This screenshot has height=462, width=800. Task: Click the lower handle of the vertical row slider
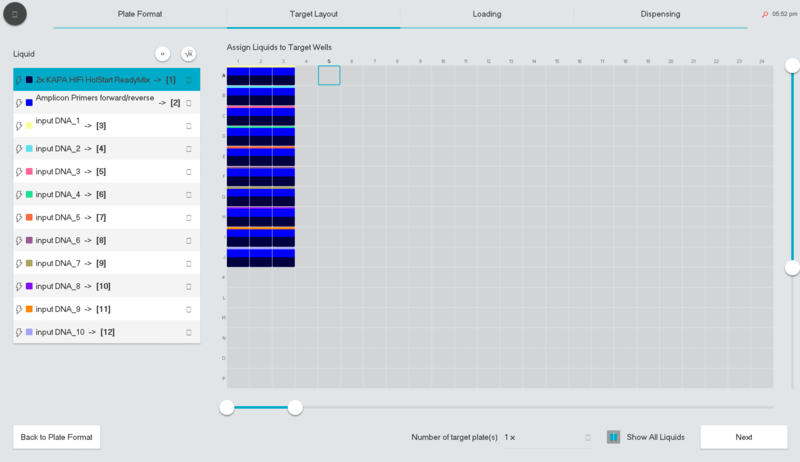point(792,268)
